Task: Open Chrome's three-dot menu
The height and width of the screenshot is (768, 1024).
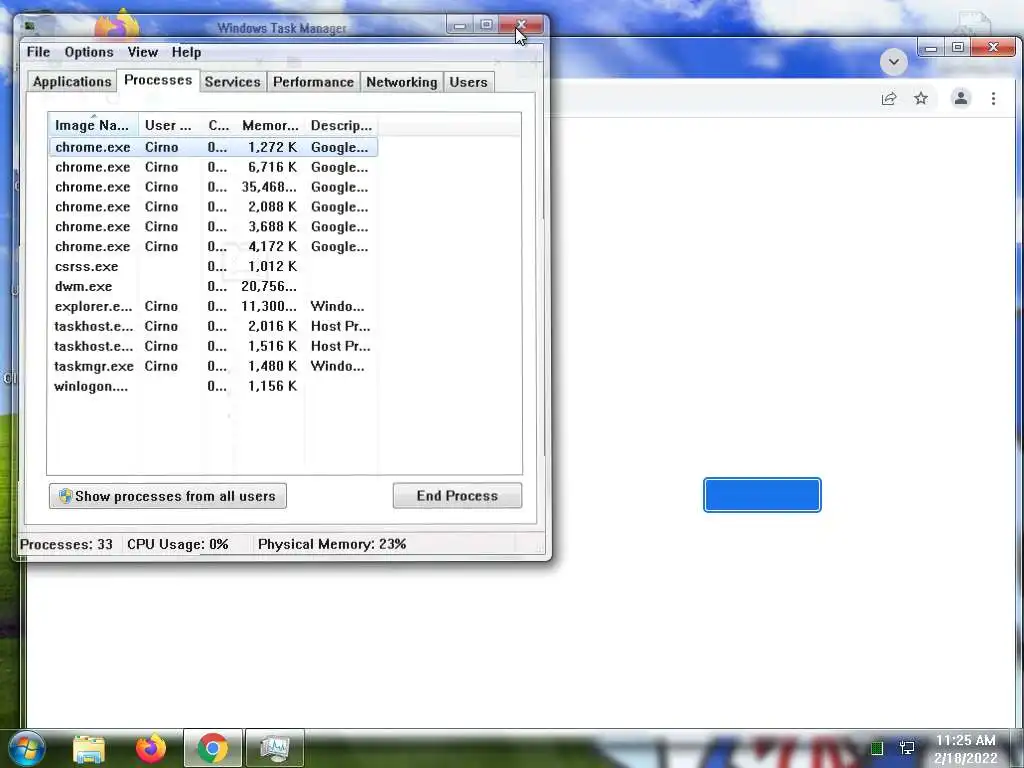Action: 993,99
